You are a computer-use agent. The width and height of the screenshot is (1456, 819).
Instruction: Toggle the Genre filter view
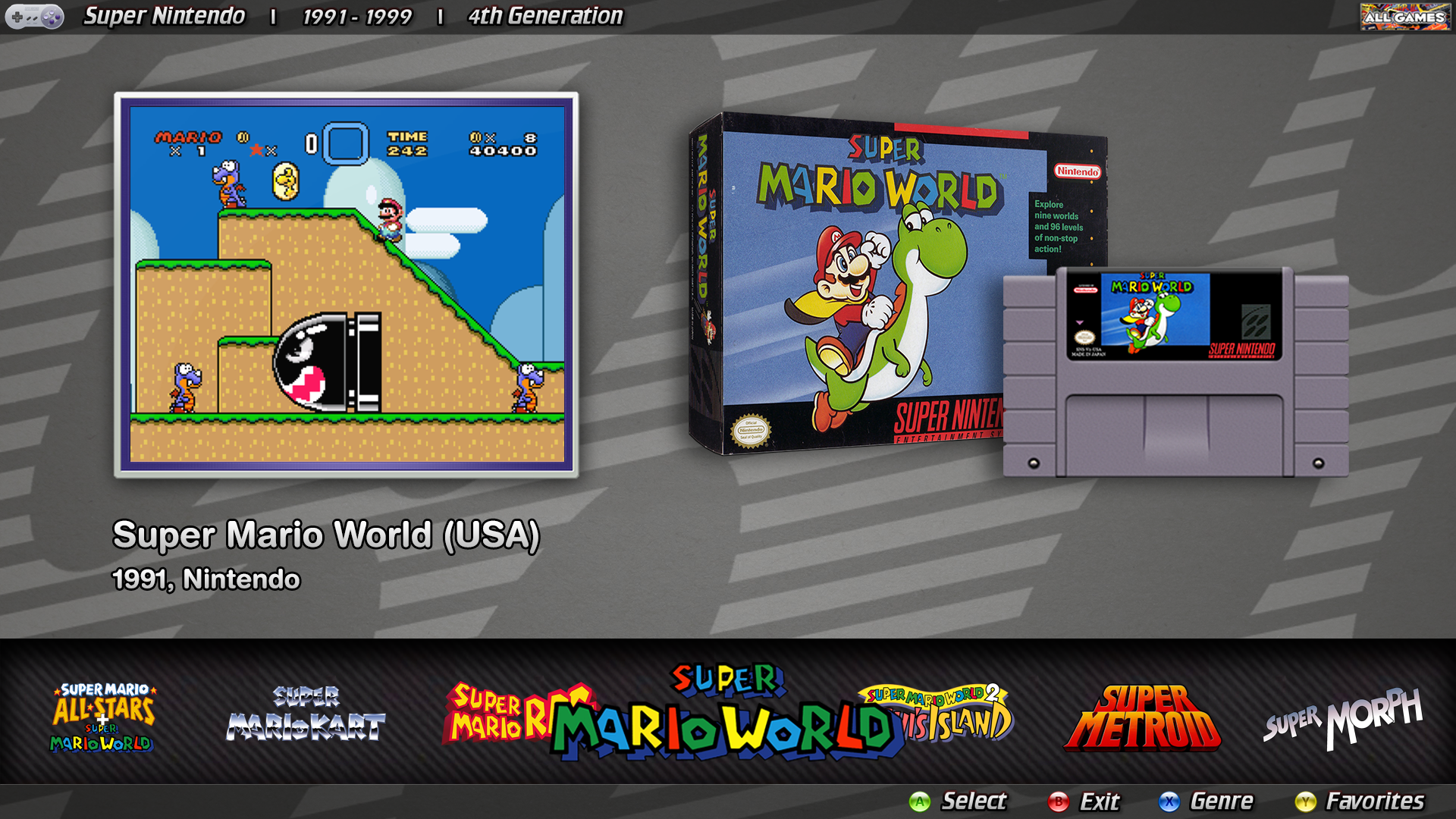[1222, 800]
